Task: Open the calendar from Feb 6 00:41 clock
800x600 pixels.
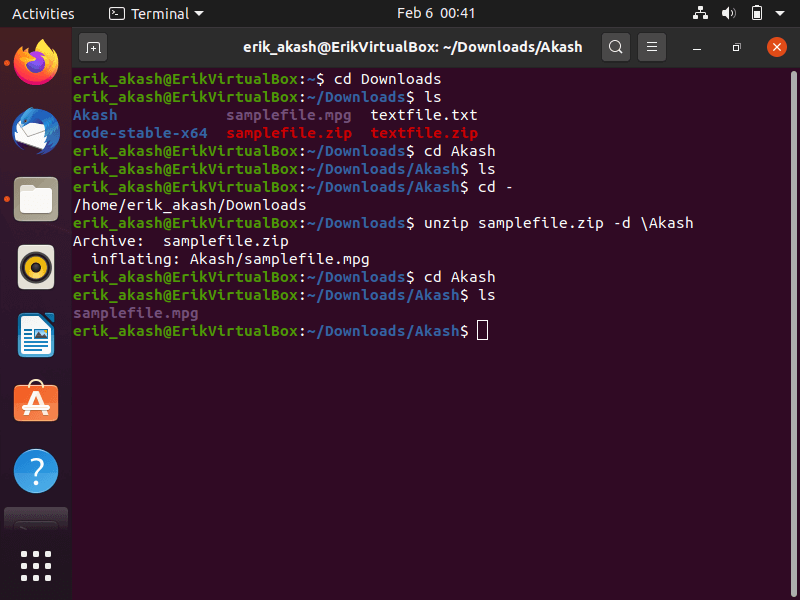Action: tap(436, 13)
